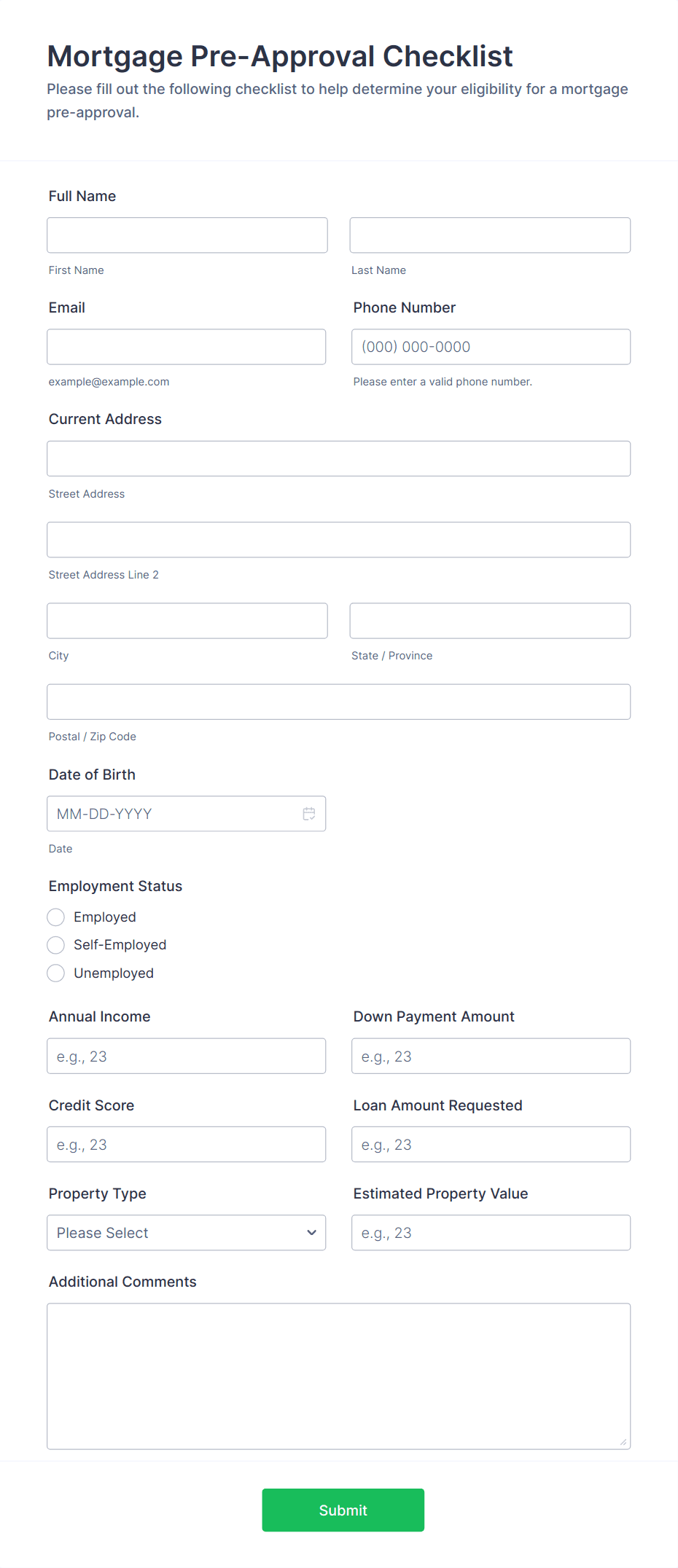Screen dimensions: 678x1568
Task: Click the Estimated Property Value field
Action: (x=490, y=1232)
